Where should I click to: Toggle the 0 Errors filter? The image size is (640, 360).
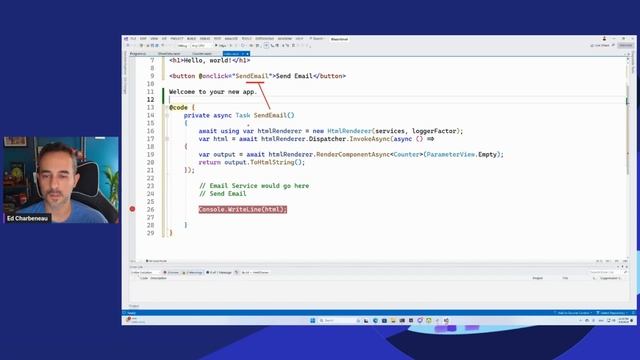(171, 272)
